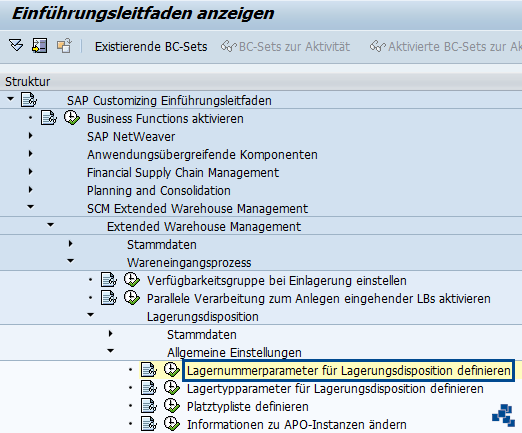Select Lagertypparameter für Lagerungsdisposition definieren

click(335, 389)
